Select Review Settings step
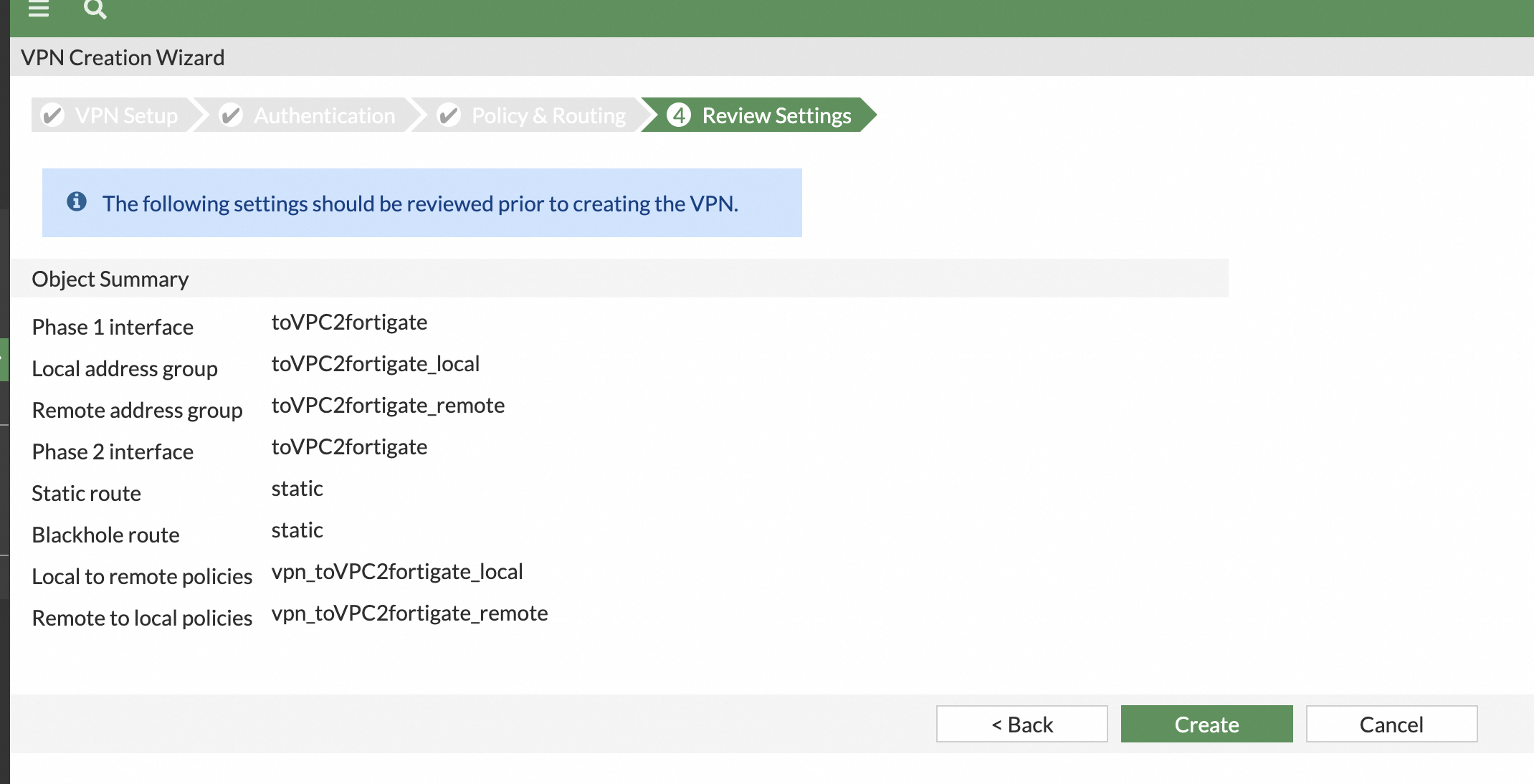 (x=776, y=115)
